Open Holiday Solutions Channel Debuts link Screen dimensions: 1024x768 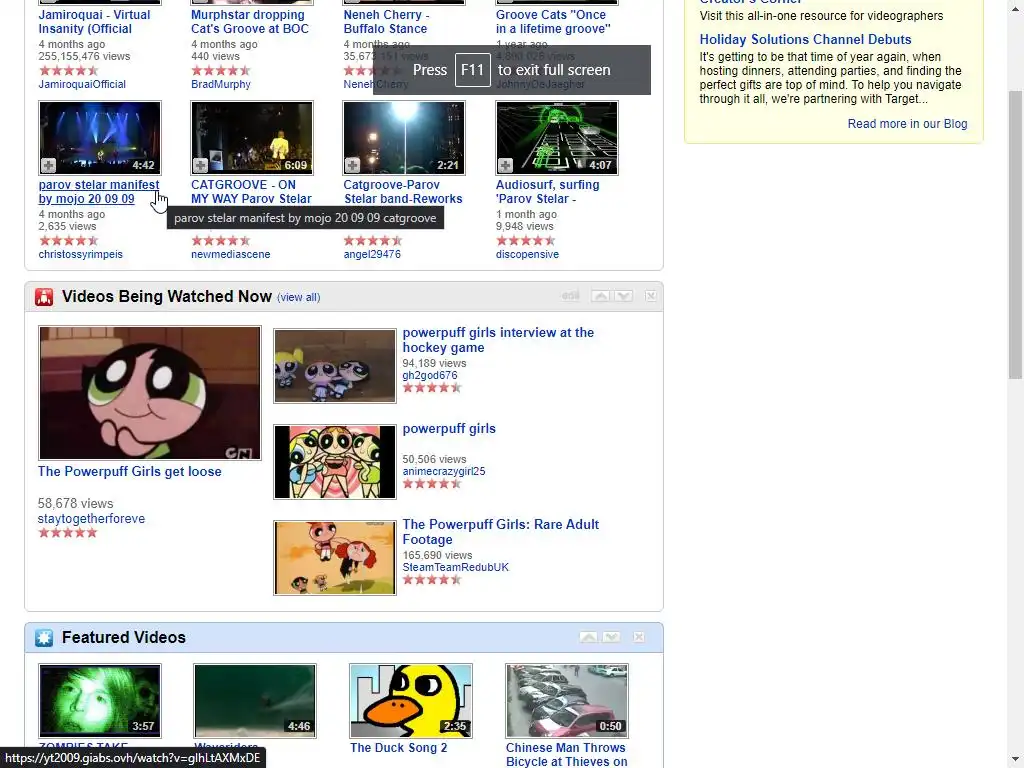click(x=805, y=40)
